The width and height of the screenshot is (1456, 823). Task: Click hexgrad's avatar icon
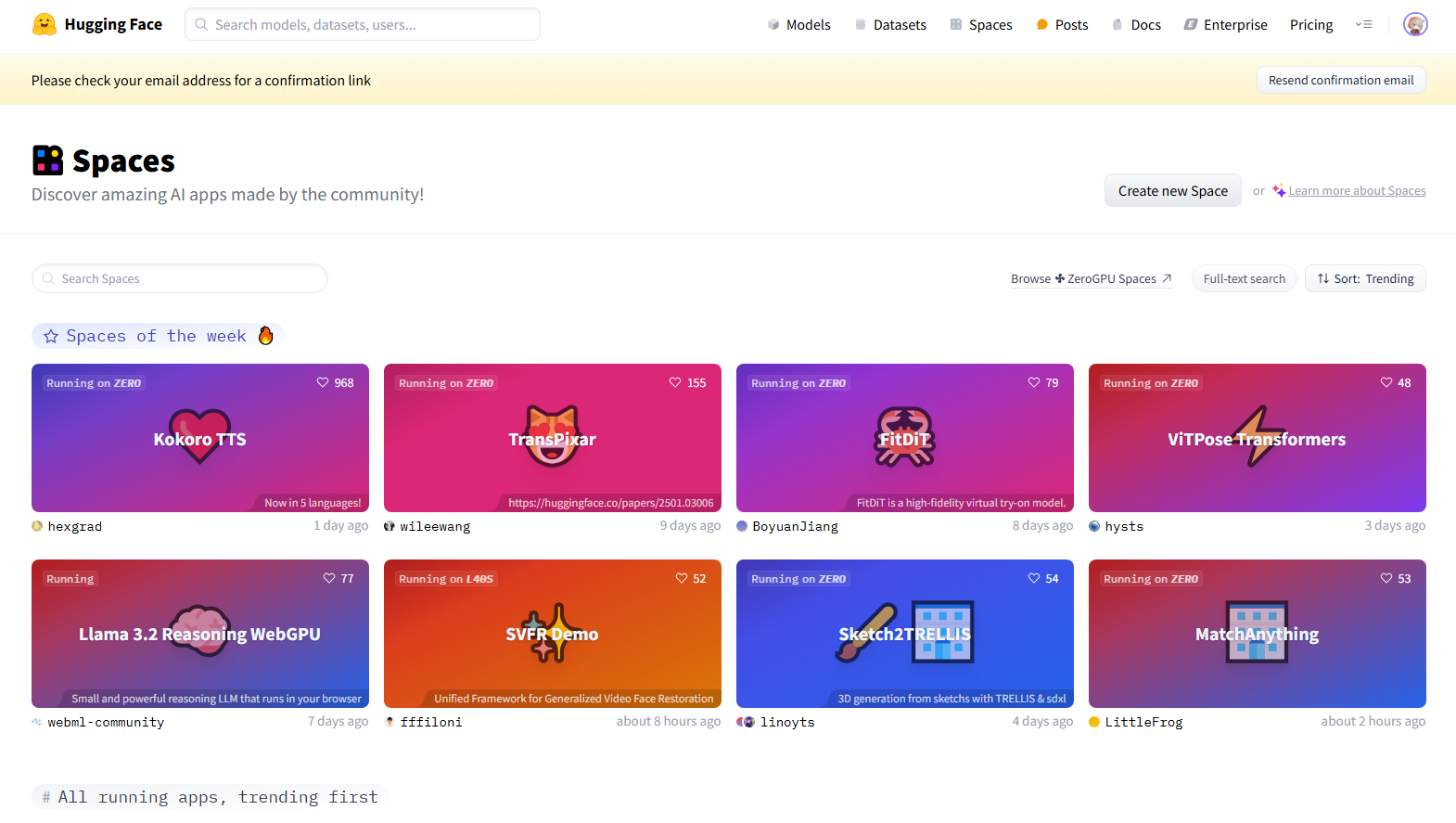(x=37, y=526)
